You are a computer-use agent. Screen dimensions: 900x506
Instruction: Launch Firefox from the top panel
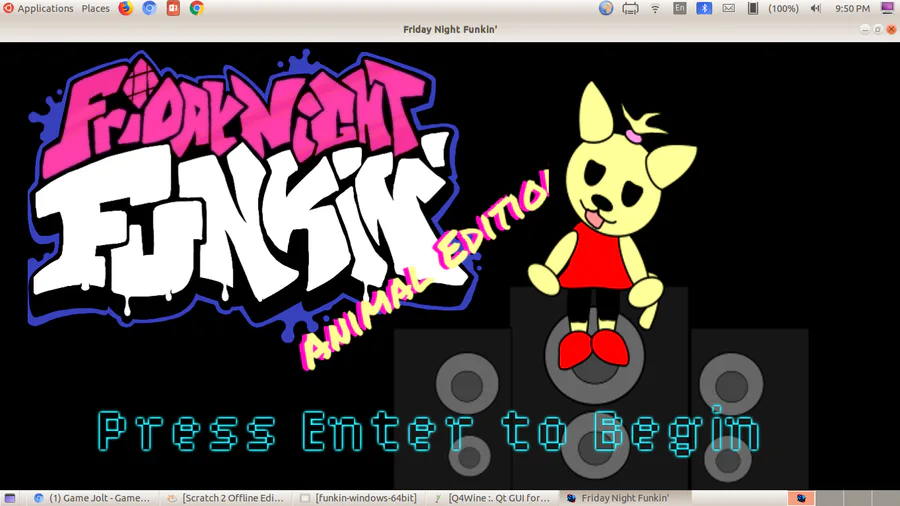pyautogui.click(x=125, y=8)
